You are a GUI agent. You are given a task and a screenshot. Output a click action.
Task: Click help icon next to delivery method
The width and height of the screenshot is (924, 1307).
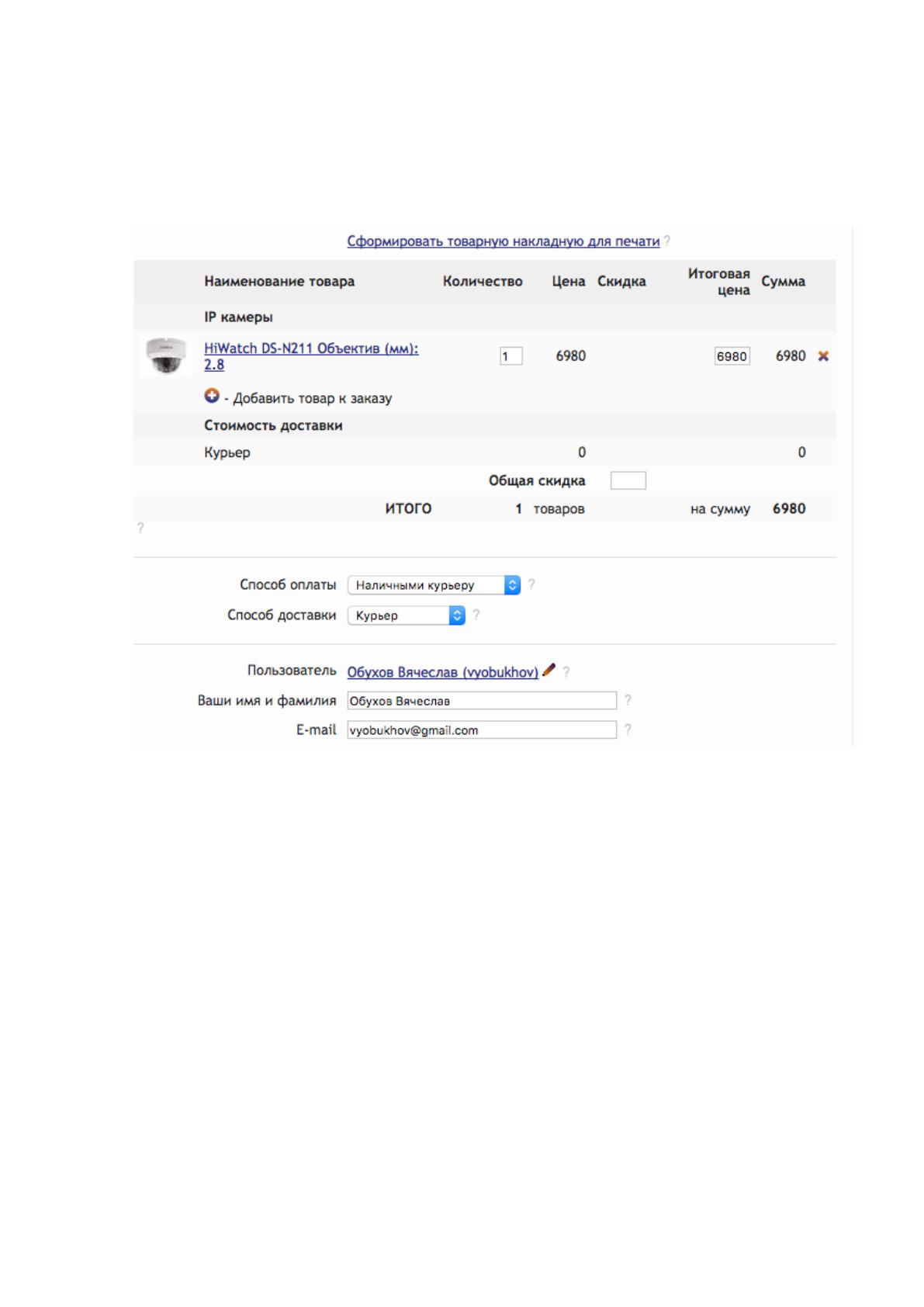click(476, 615)
